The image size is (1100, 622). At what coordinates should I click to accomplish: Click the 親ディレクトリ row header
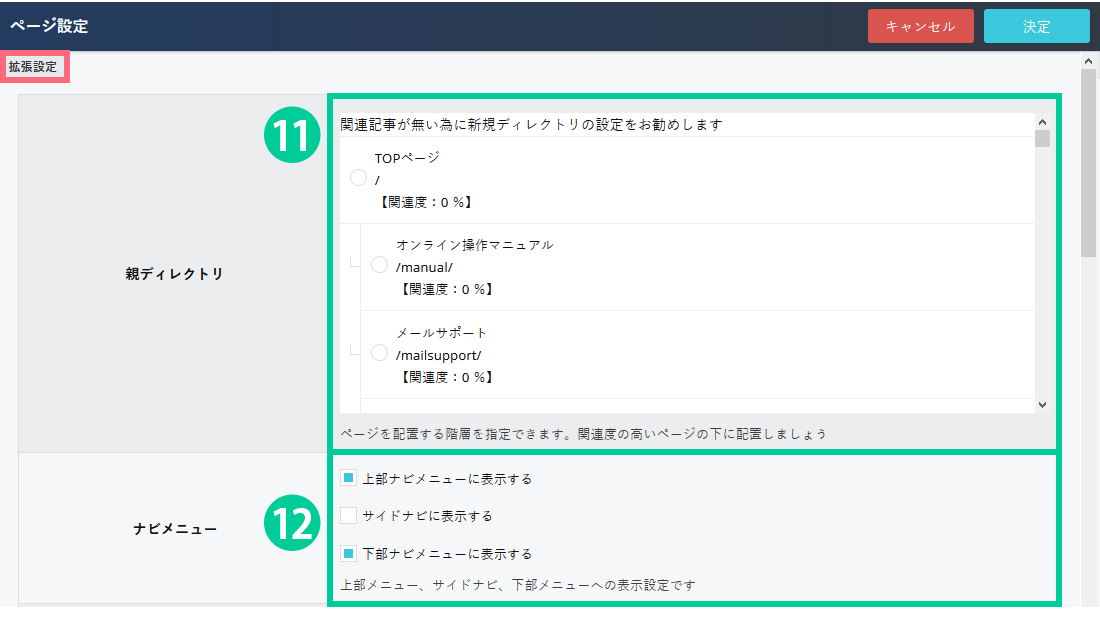(174, 273)
